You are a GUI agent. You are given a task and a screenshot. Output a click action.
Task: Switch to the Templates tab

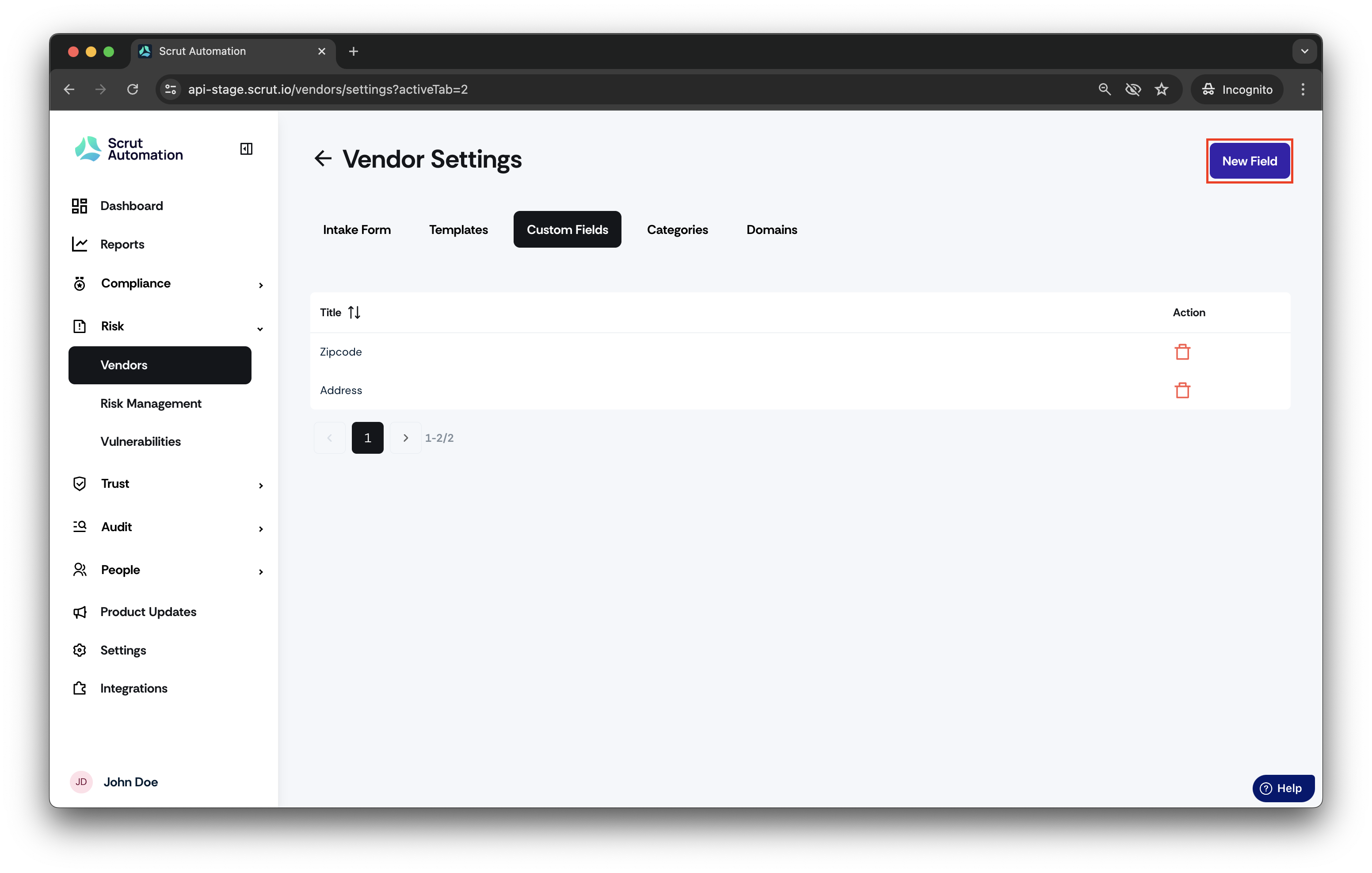pos(458,229)
